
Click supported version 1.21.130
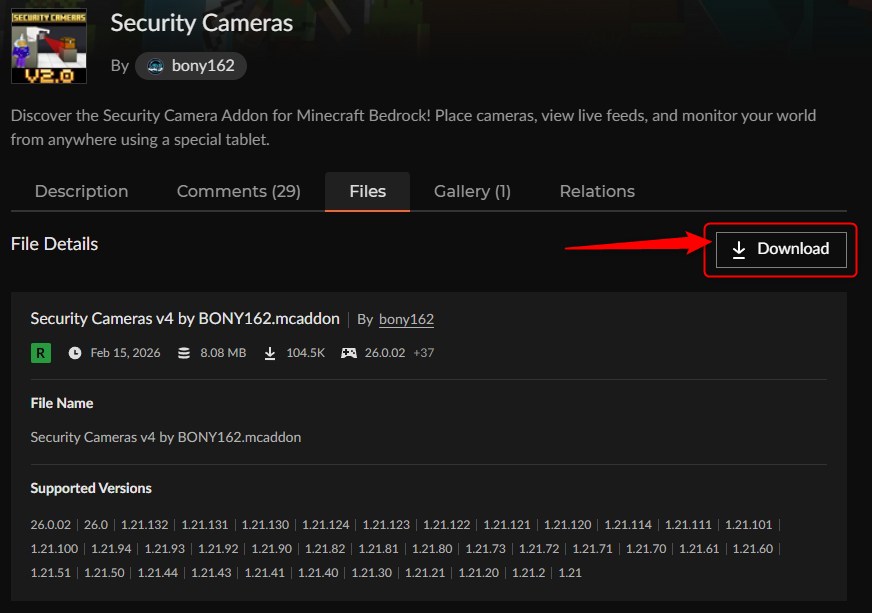[265, 525]
